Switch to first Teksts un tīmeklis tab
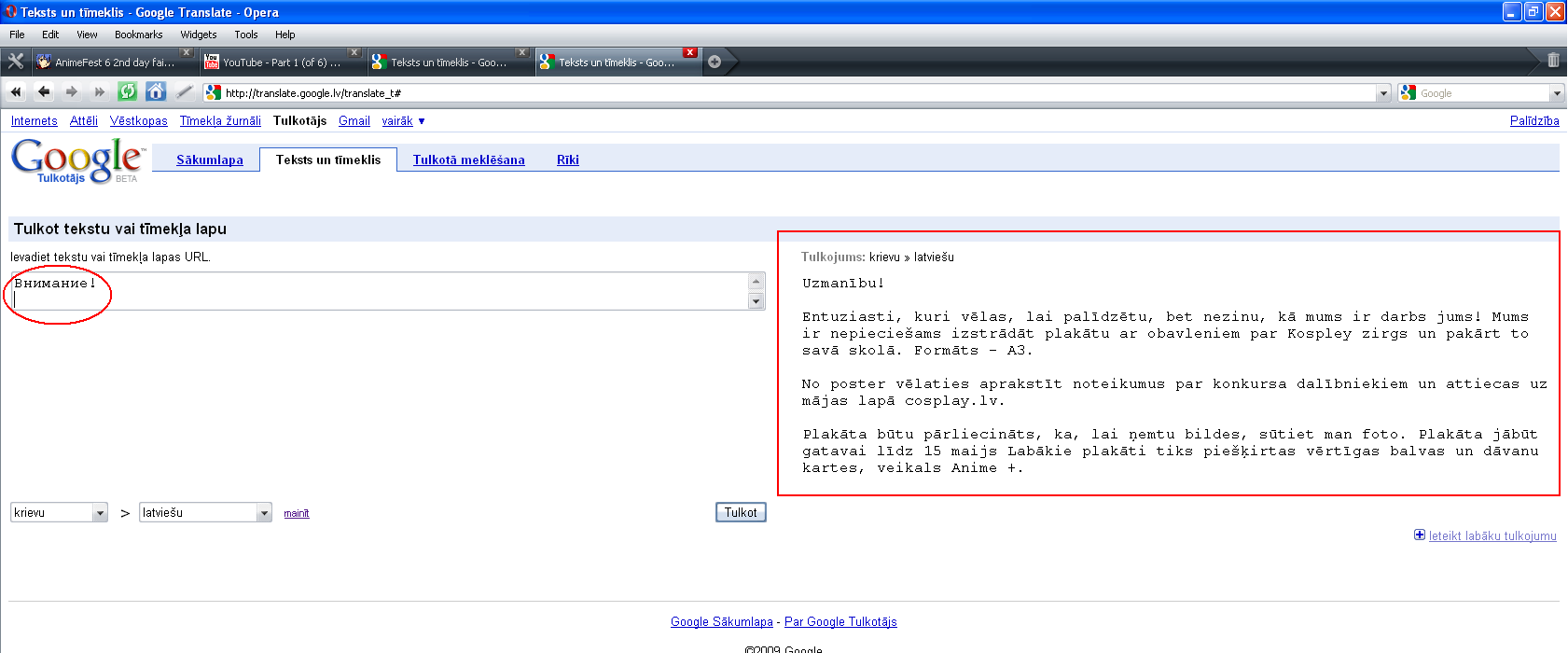 point(450,62)
